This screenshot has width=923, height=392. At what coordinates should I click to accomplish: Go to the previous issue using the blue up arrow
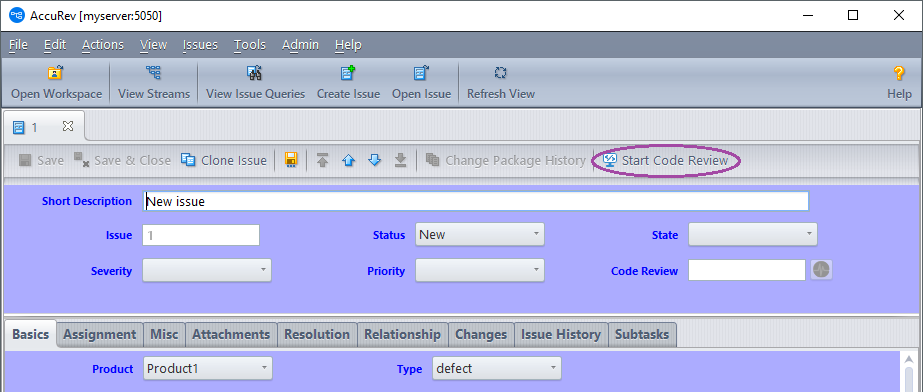[x=348, y=160]
